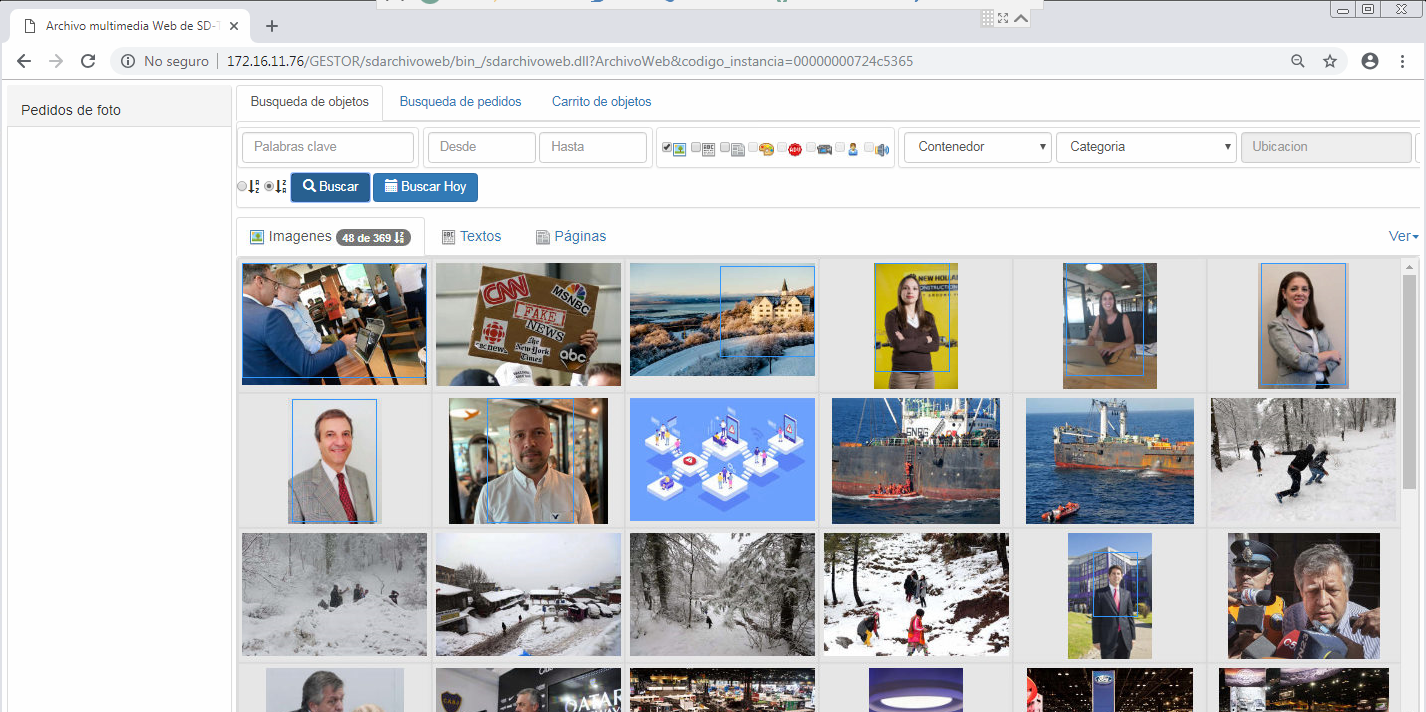This screenshot has width=1426, height=712.
Task: Select the Textos results tab
Action: pyautogui.click(x=471, y=237)
